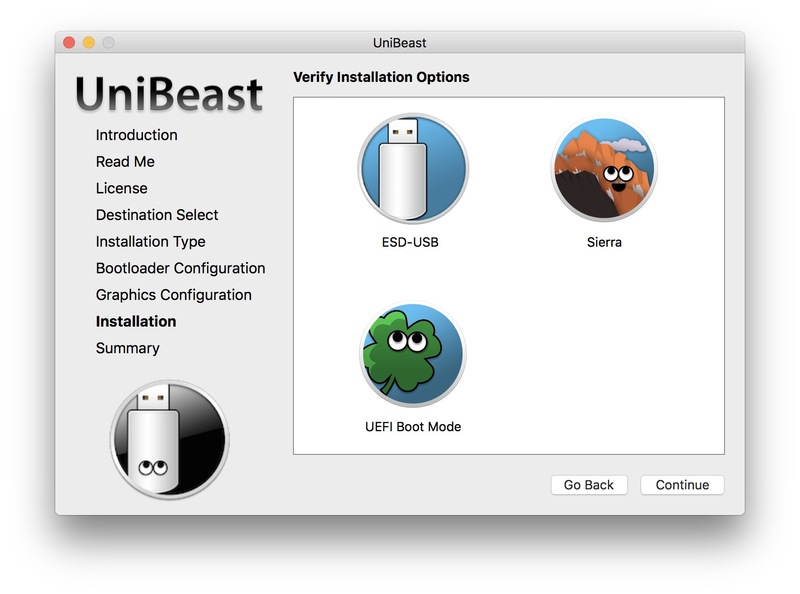Image resolution: width=800 pixels, height=594 pixels.
Task: Click the Continue button
Action: (x=682, y=485)
